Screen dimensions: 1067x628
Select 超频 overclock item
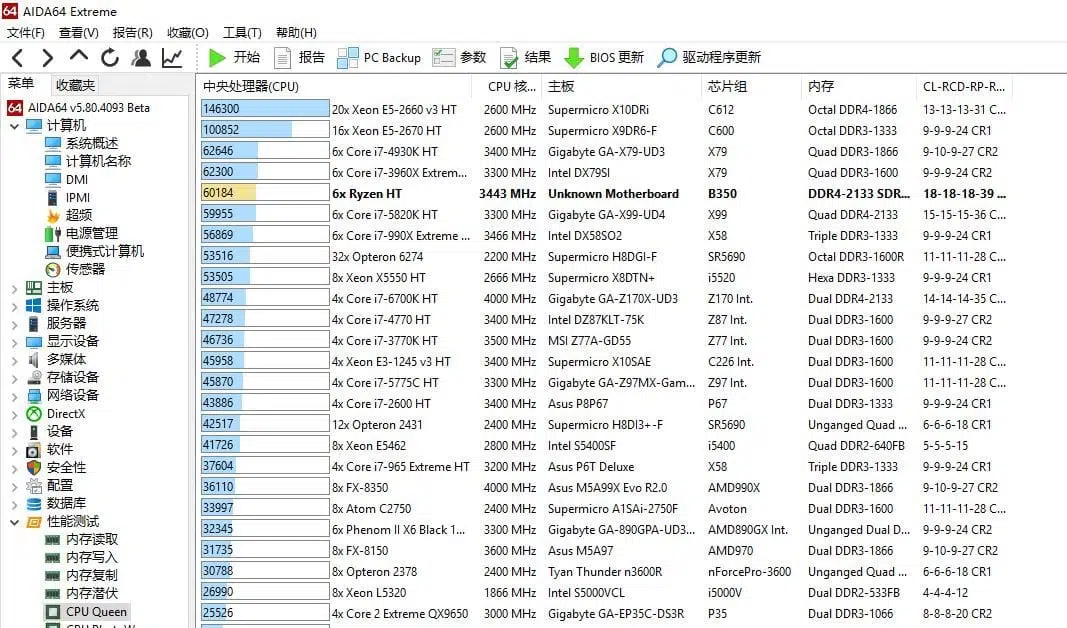point(69,215)
